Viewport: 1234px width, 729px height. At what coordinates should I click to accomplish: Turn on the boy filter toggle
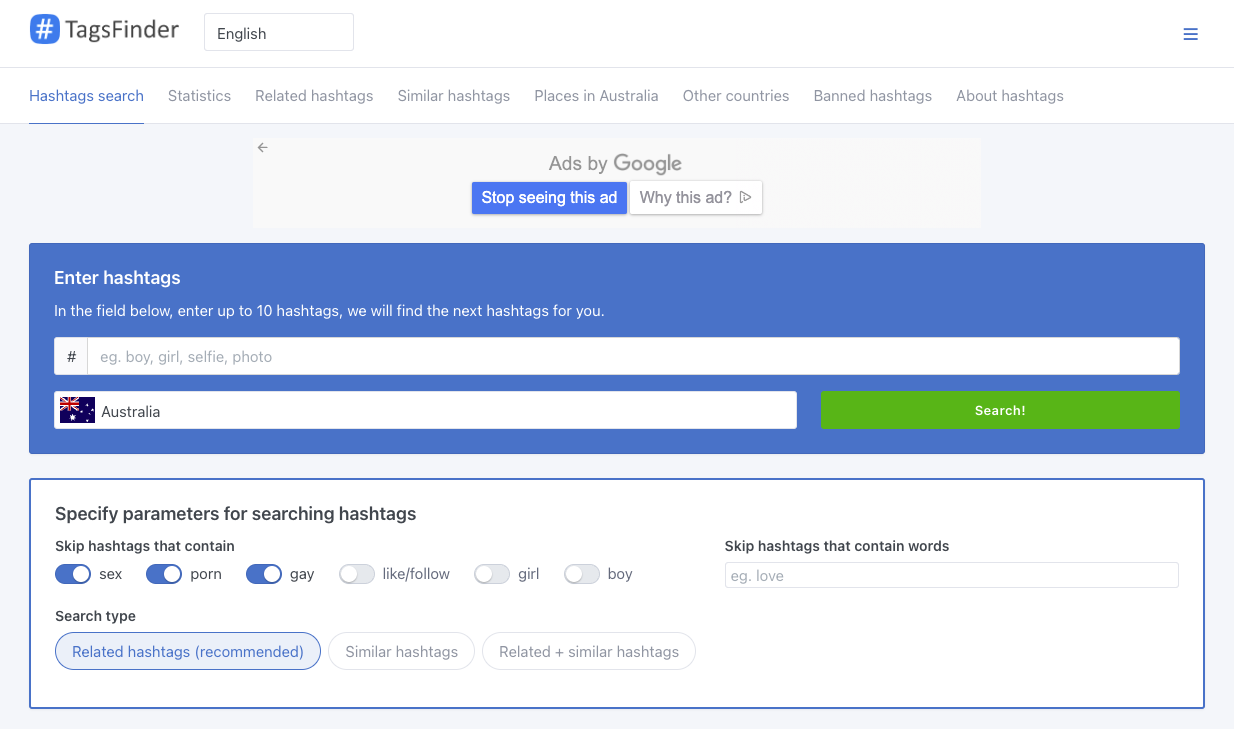pos(582,574)
